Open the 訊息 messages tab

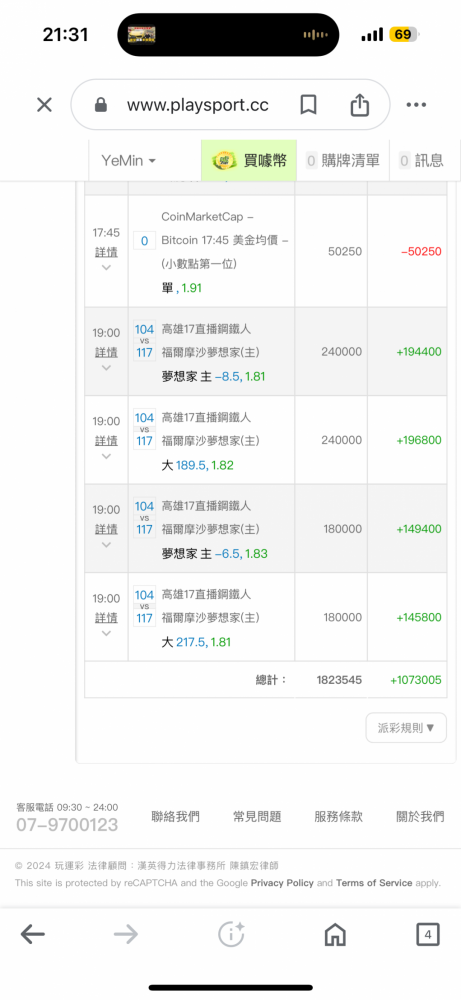click(421, 161)
